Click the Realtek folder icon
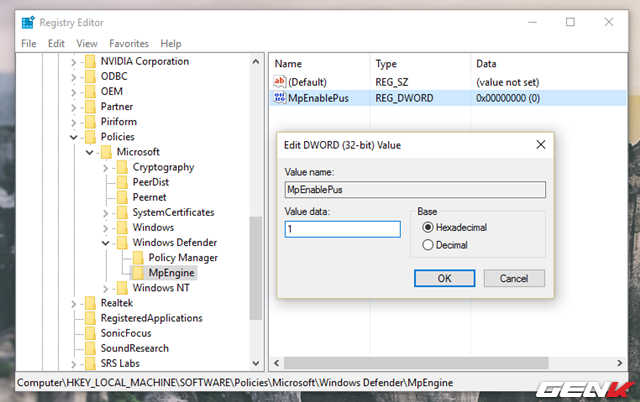 [90, 303]
